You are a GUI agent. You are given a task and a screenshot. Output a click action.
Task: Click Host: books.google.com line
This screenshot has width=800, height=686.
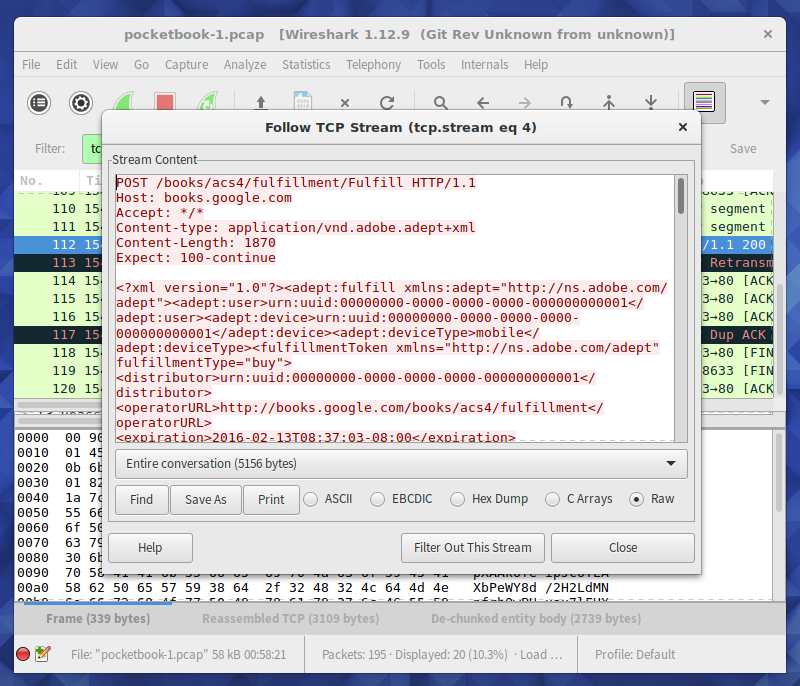204,198
